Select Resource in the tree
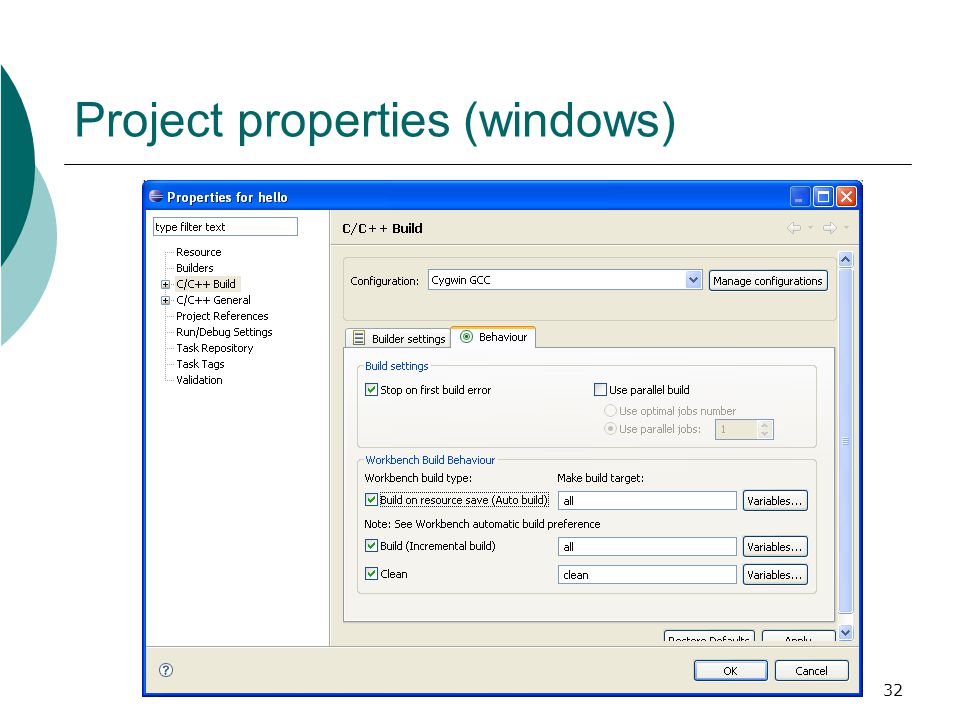Screen dimensions: 960x720 [x=198, y=252]
